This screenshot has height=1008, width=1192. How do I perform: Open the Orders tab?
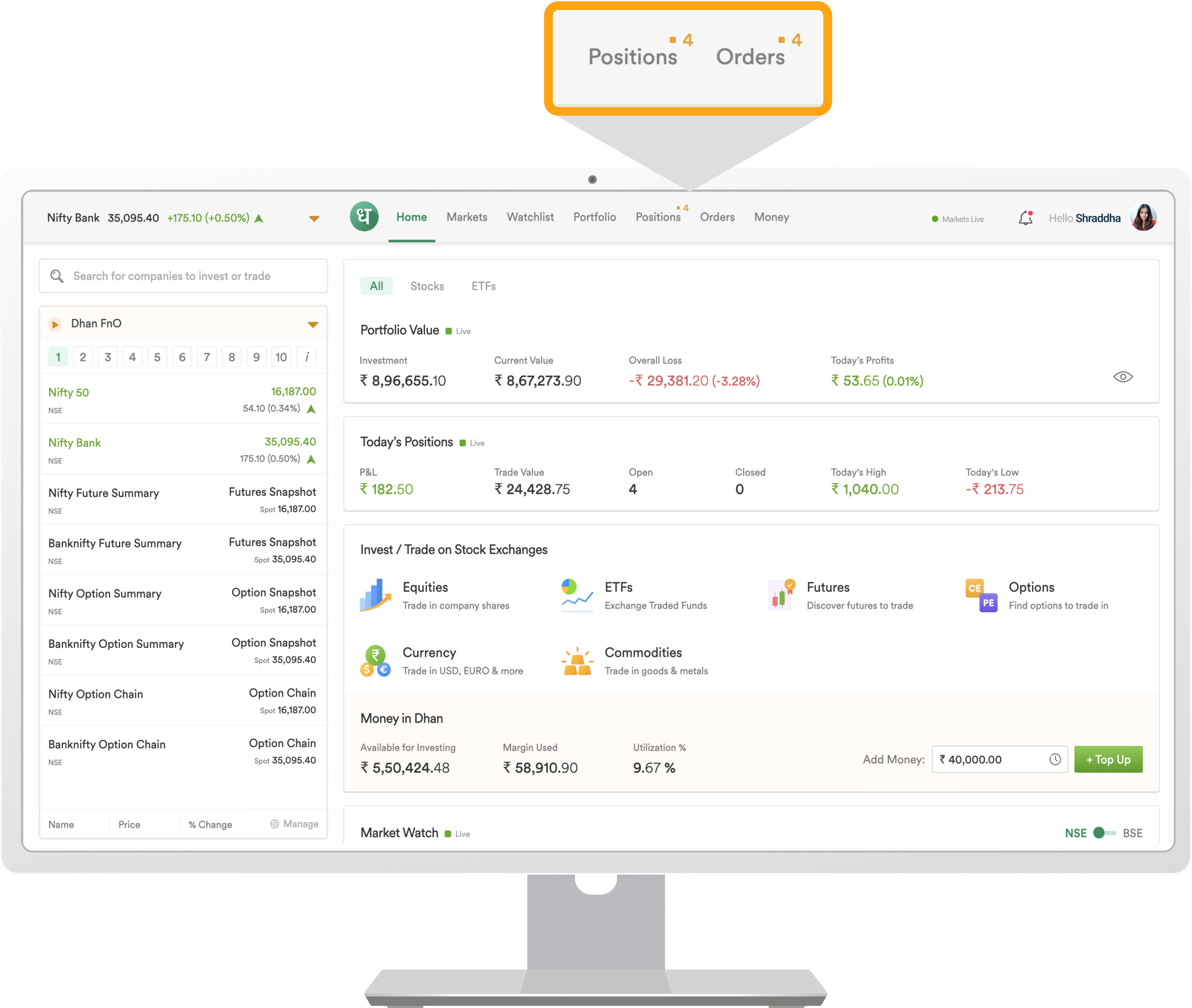pos(717,217)
